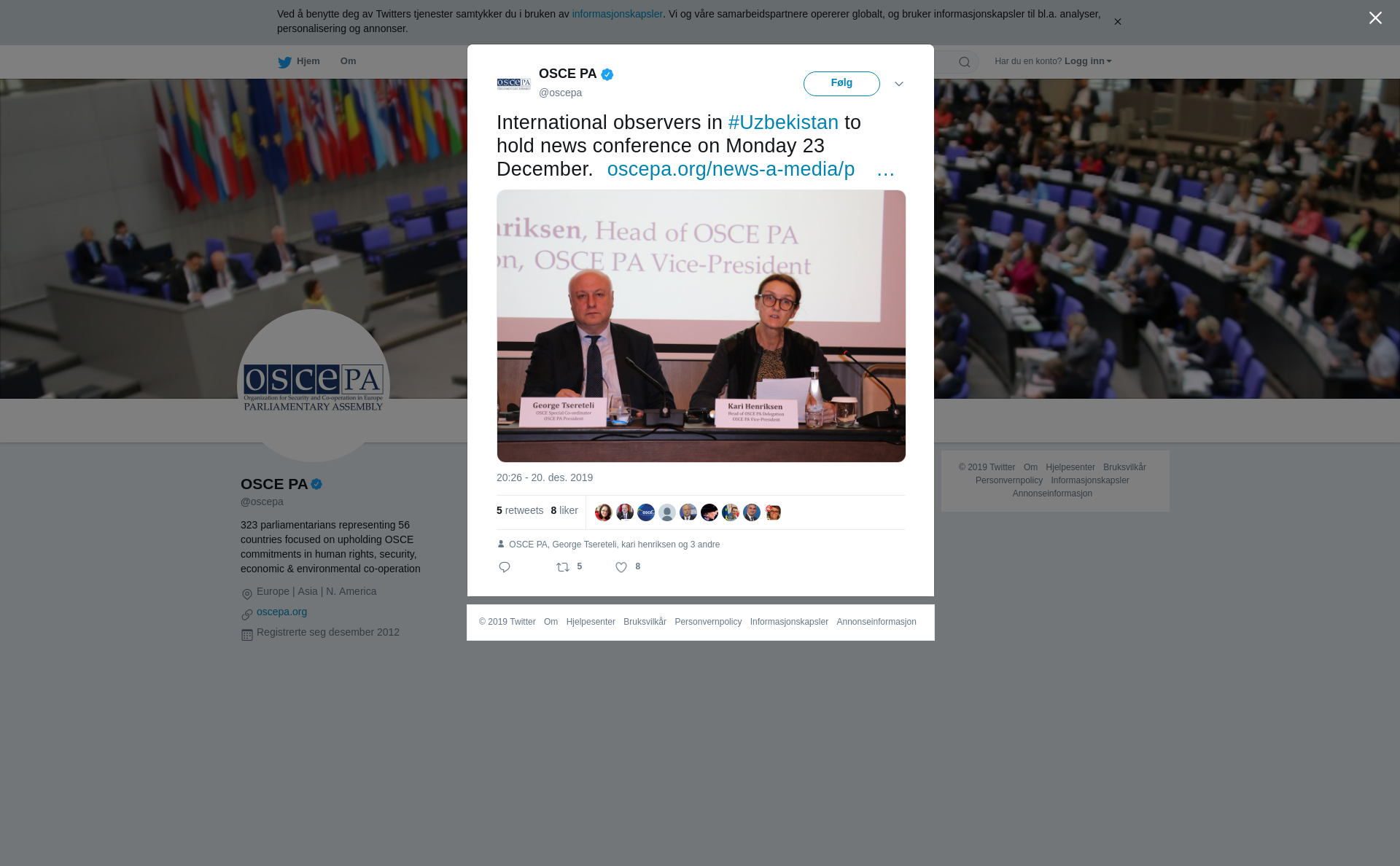
Task: View the 5 retweets list
Action: pyautogui.click(x=520, y=510)
